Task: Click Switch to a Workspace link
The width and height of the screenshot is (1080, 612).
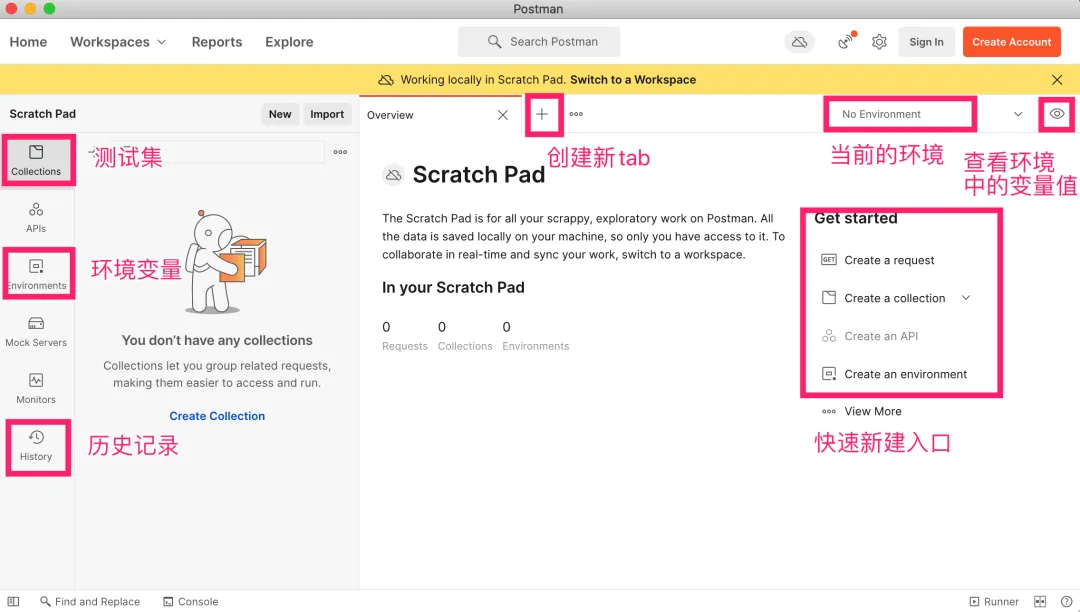Action: [x=633, y=80]
